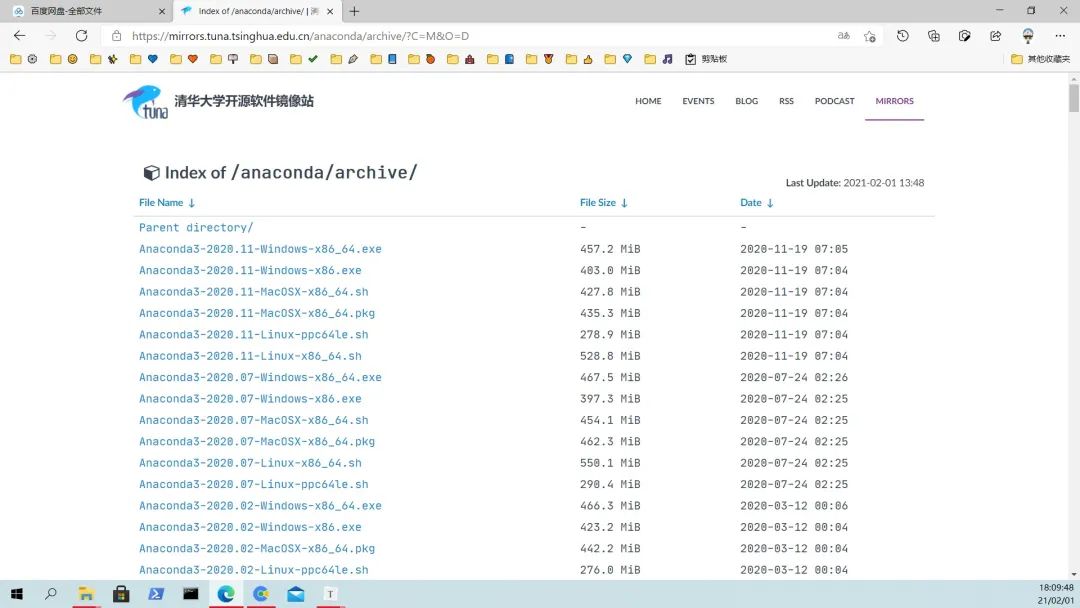Open the black terminal window taskbar icon
This screenshot has height=608, width=1080.
[191, 594]
